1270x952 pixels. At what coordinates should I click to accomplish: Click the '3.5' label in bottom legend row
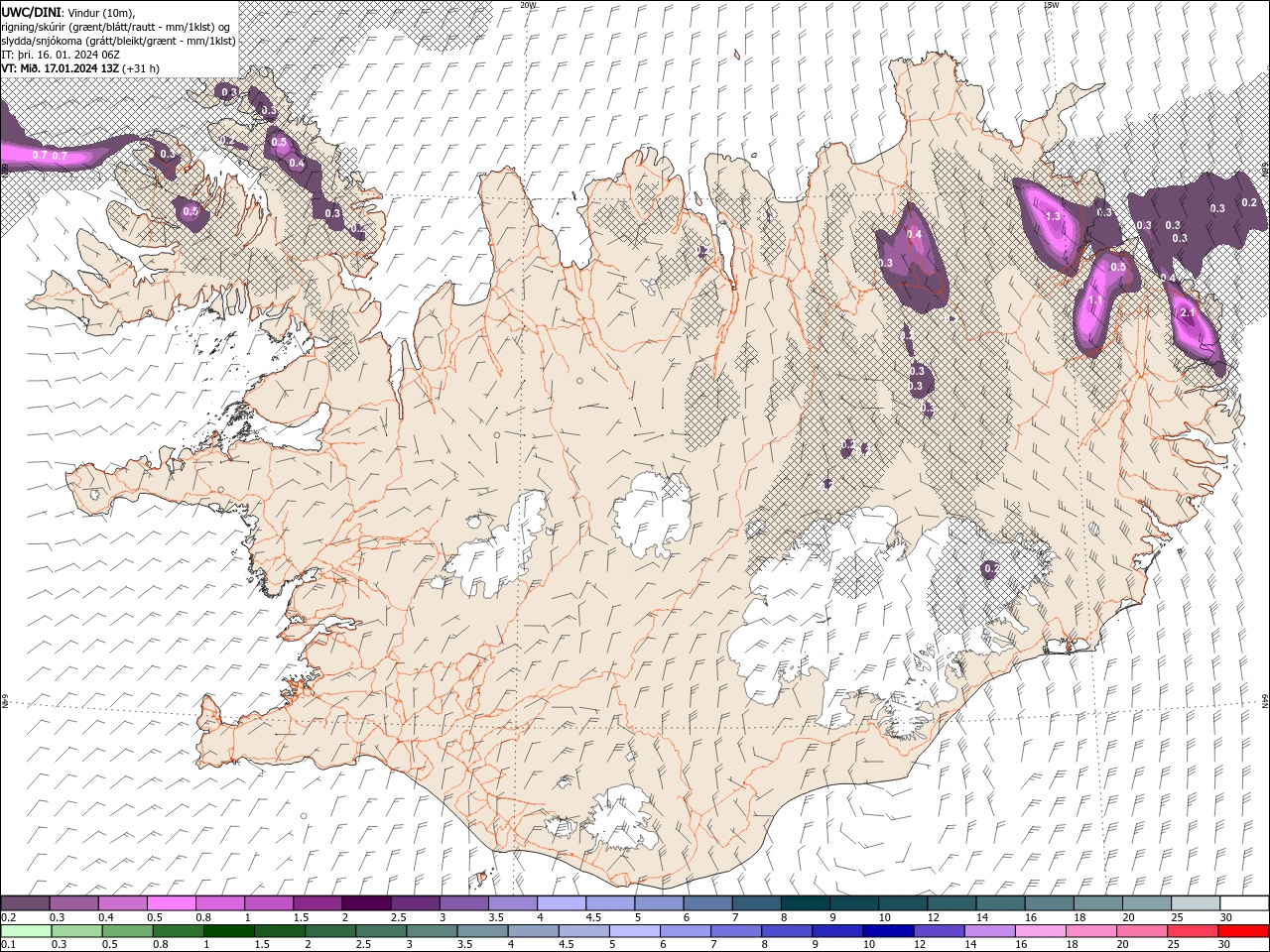click(466, 945)
